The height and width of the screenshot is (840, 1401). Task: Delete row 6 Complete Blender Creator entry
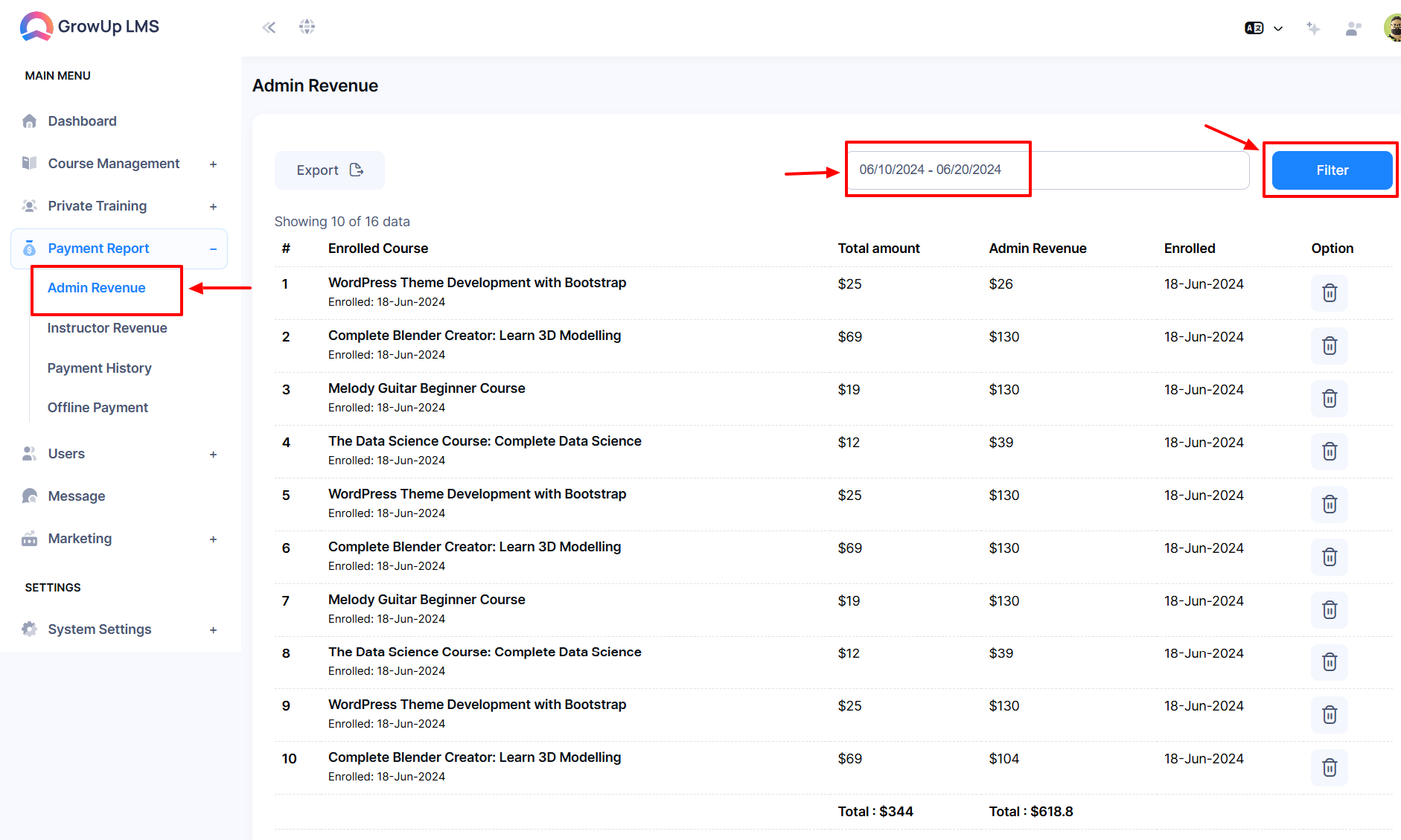1330,557
